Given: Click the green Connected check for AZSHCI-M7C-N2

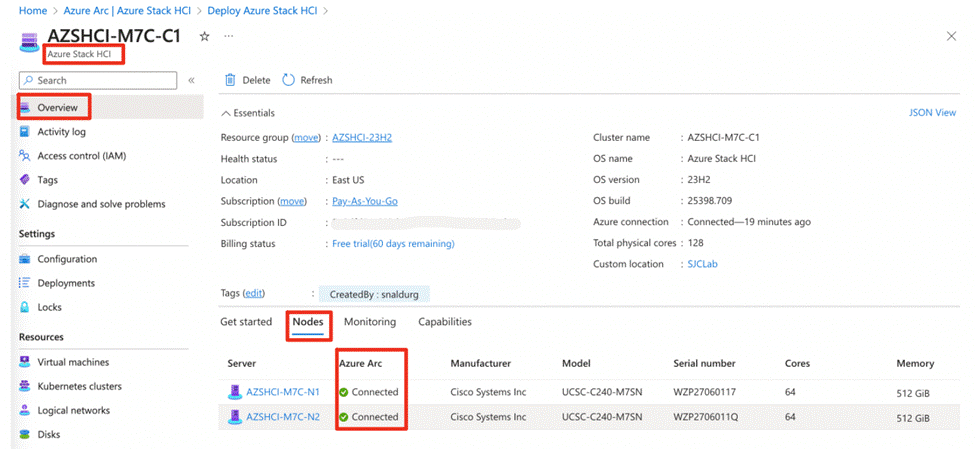Looking at the screenshot, I should tap(343, 417).
